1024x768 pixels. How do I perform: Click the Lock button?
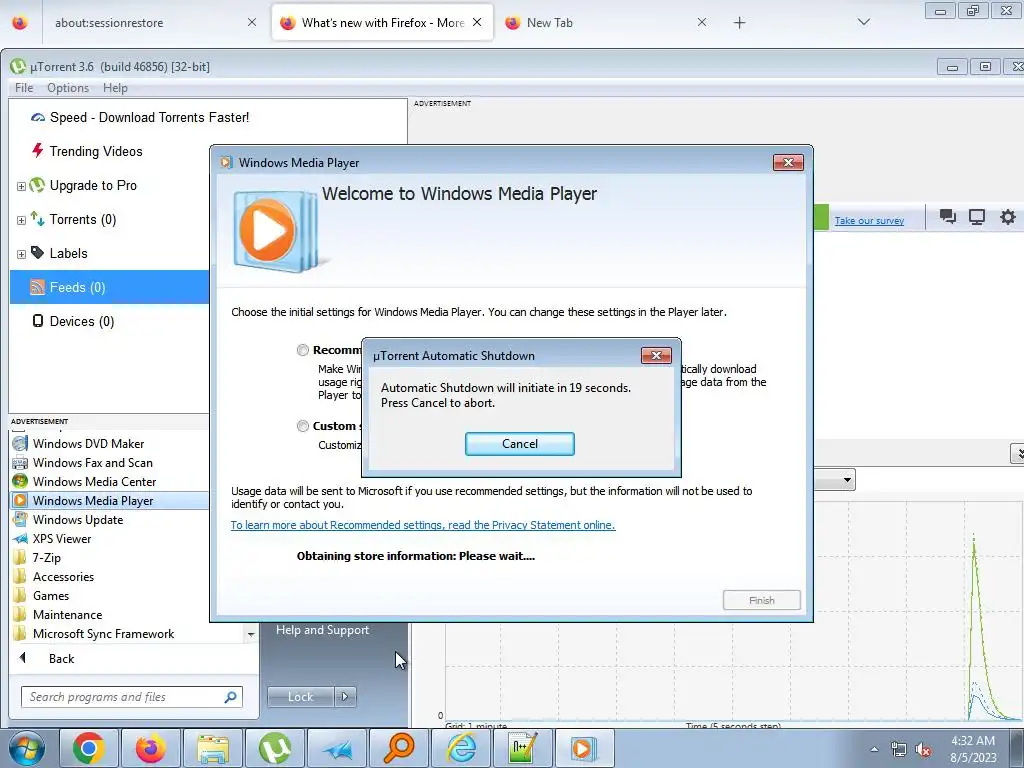coord(300,697)
